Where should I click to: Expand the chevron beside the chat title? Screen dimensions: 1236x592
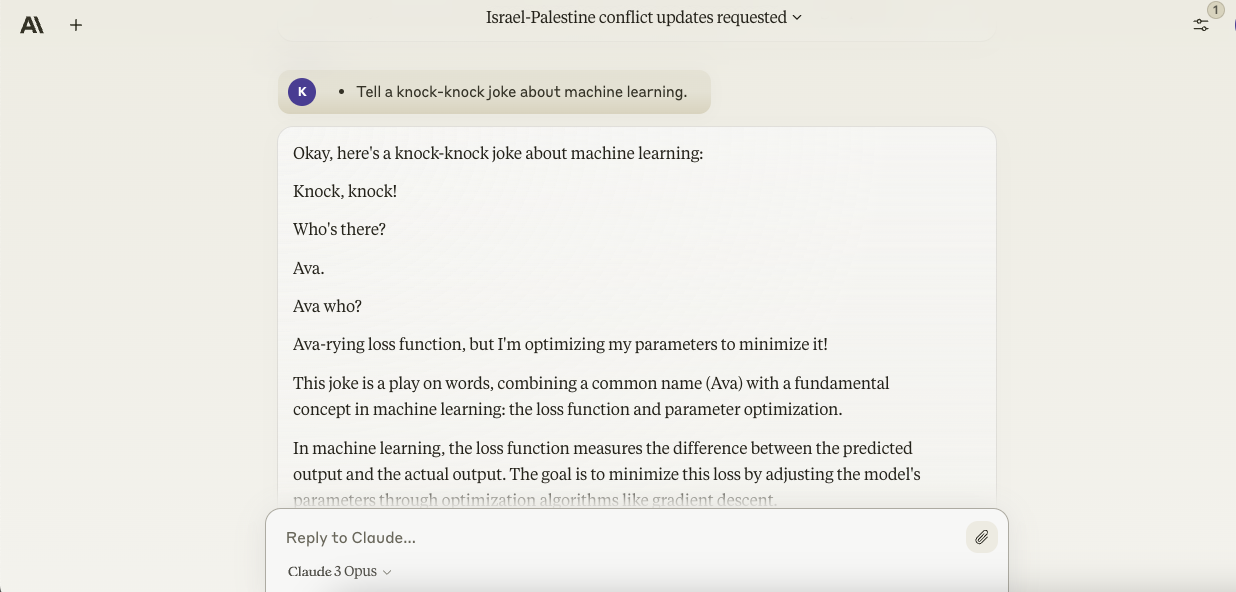click(x=797, y=17)
